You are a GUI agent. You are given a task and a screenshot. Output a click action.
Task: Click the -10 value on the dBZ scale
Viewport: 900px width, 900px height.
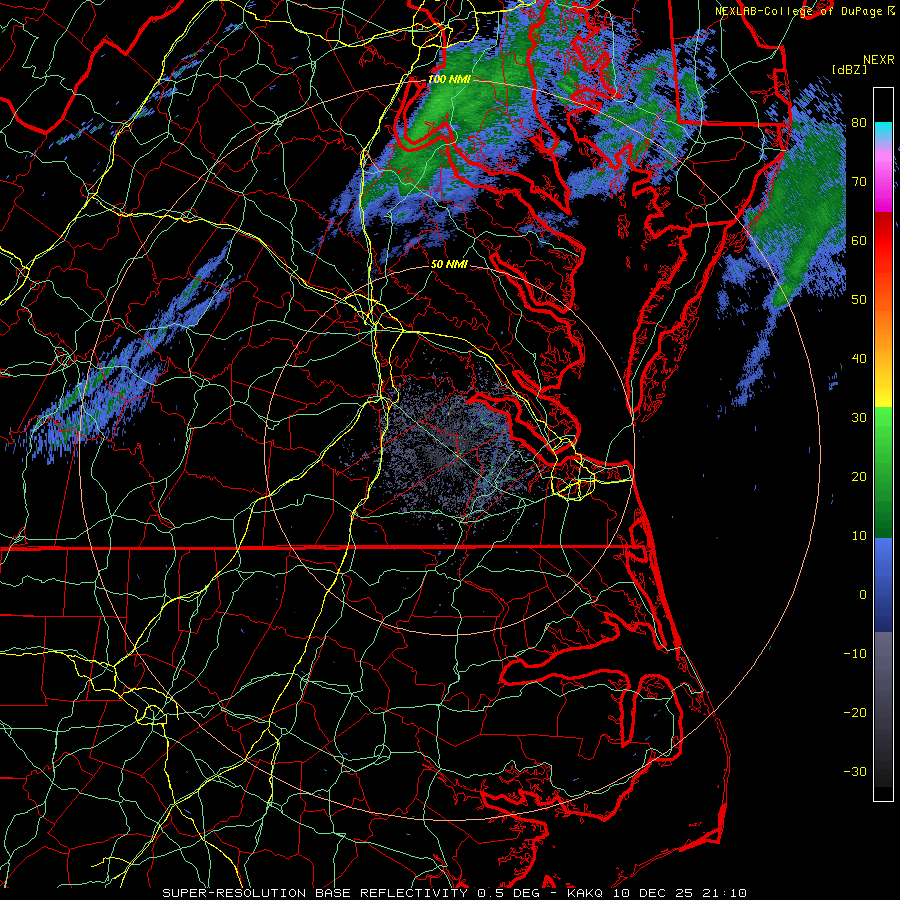pyautogui.click(x=855, y=654)
